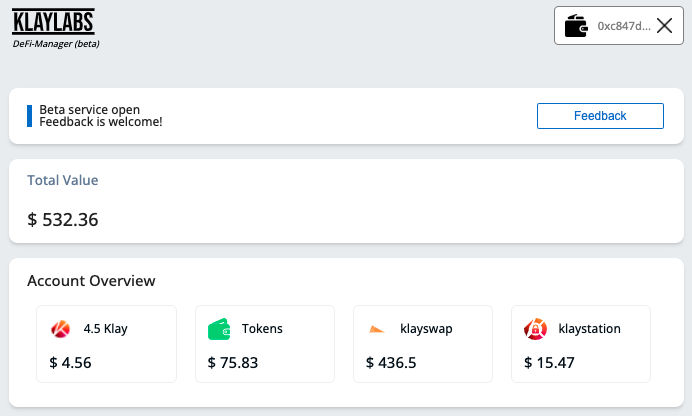Click the black wallet icon beside the address
The image size is (692, 416).
(576, 26)
